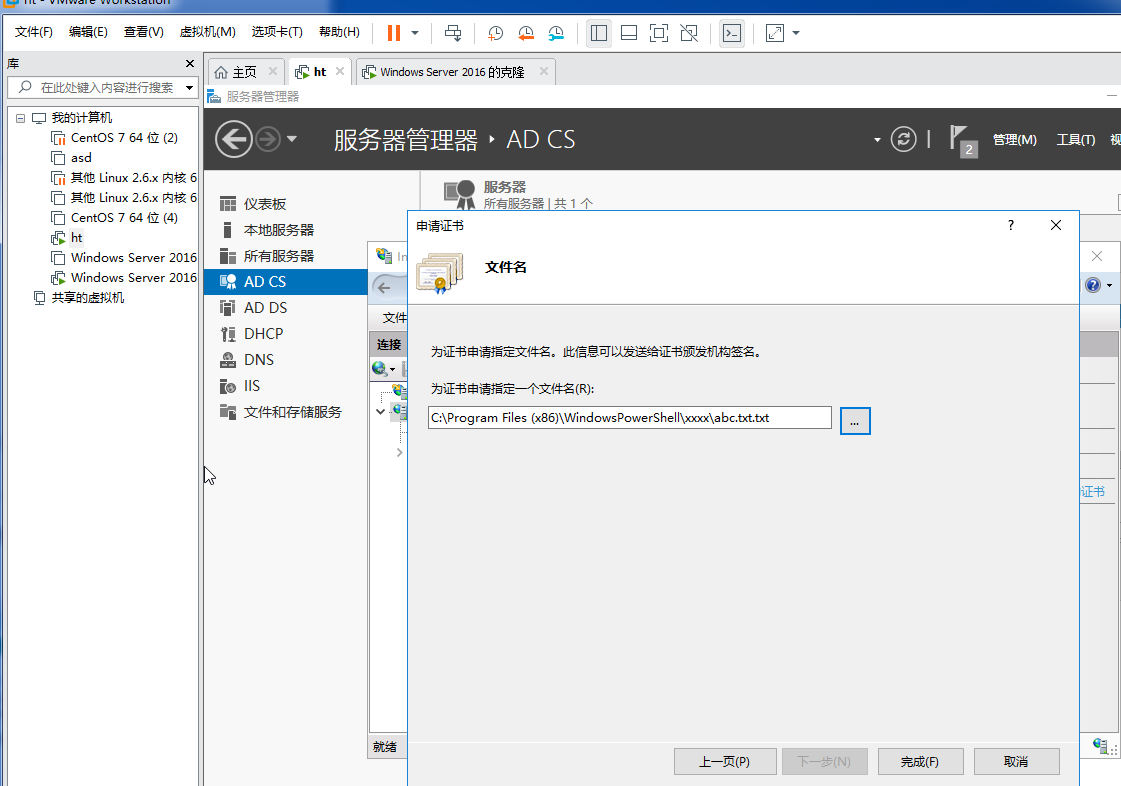Open the 虚拟机(M) menu
Viewport: 1121px width, 786px height.
207,32
